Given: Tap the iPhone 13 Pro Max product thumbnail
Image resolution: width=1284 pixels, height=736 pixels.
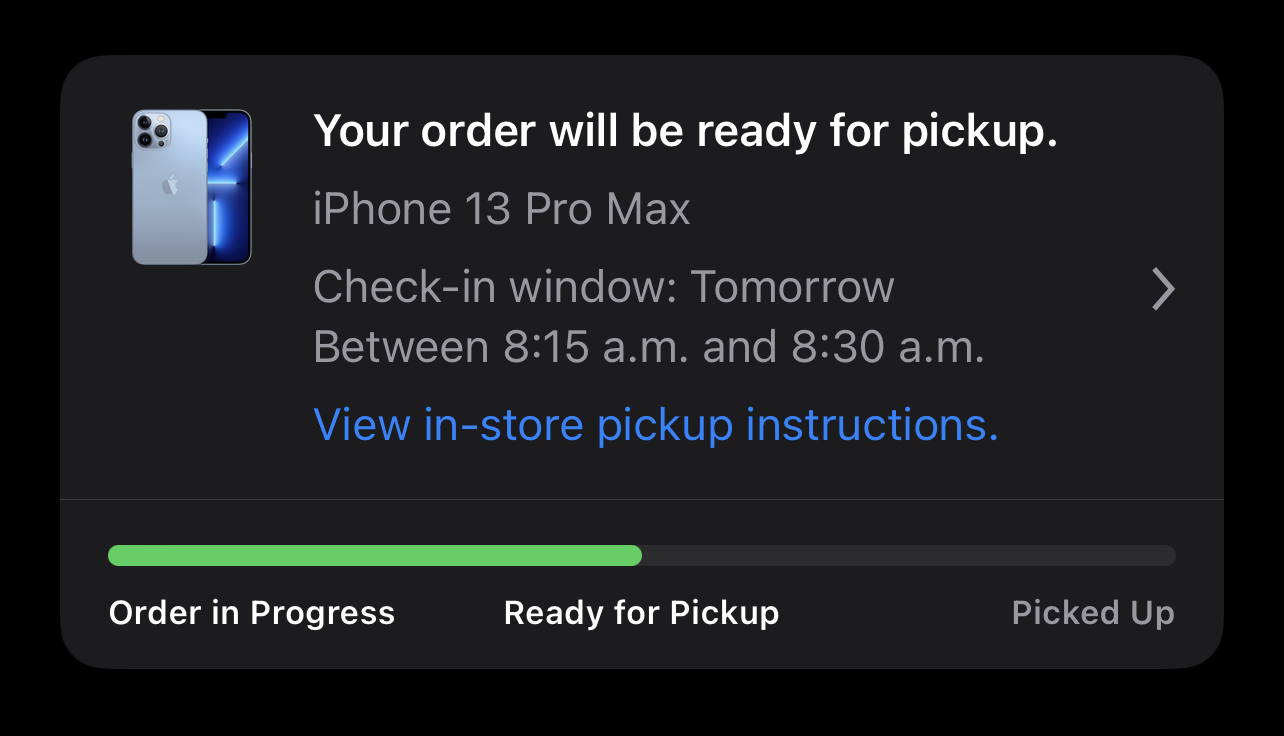Looking at the screenshot, I should (191, 187).
